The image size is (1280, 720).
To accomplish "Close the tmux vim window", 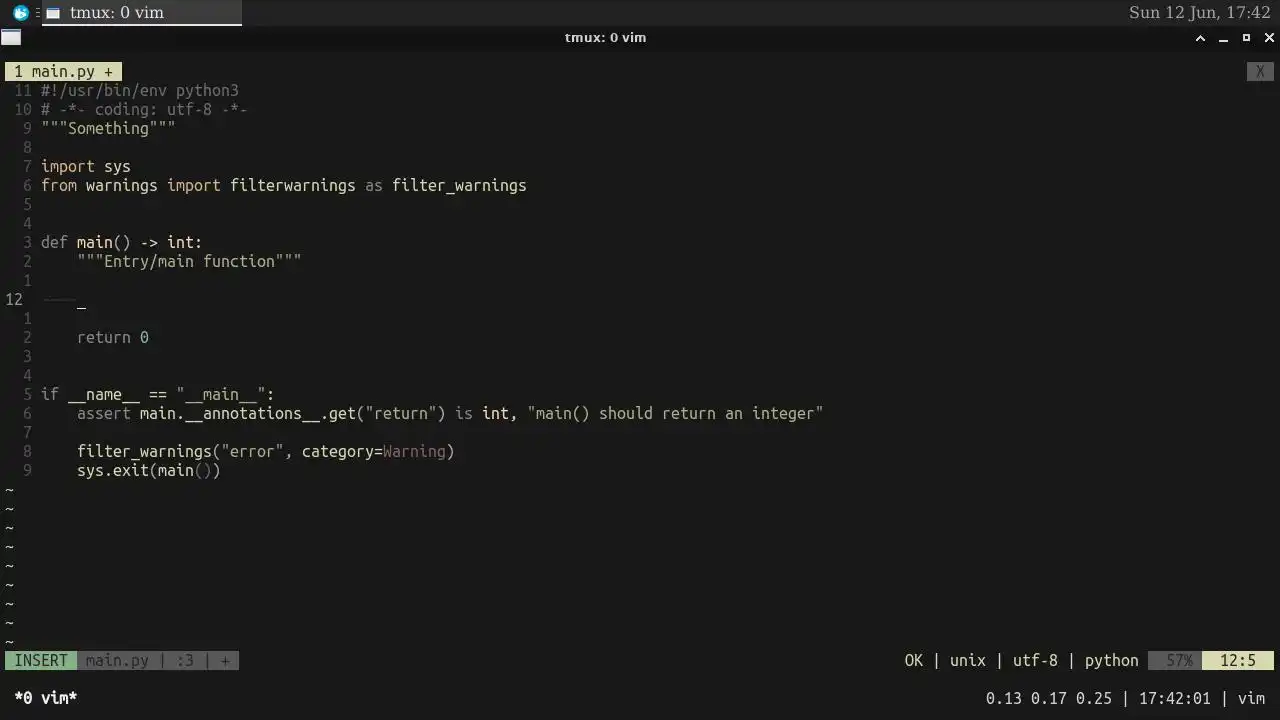I will point(1269,38).
